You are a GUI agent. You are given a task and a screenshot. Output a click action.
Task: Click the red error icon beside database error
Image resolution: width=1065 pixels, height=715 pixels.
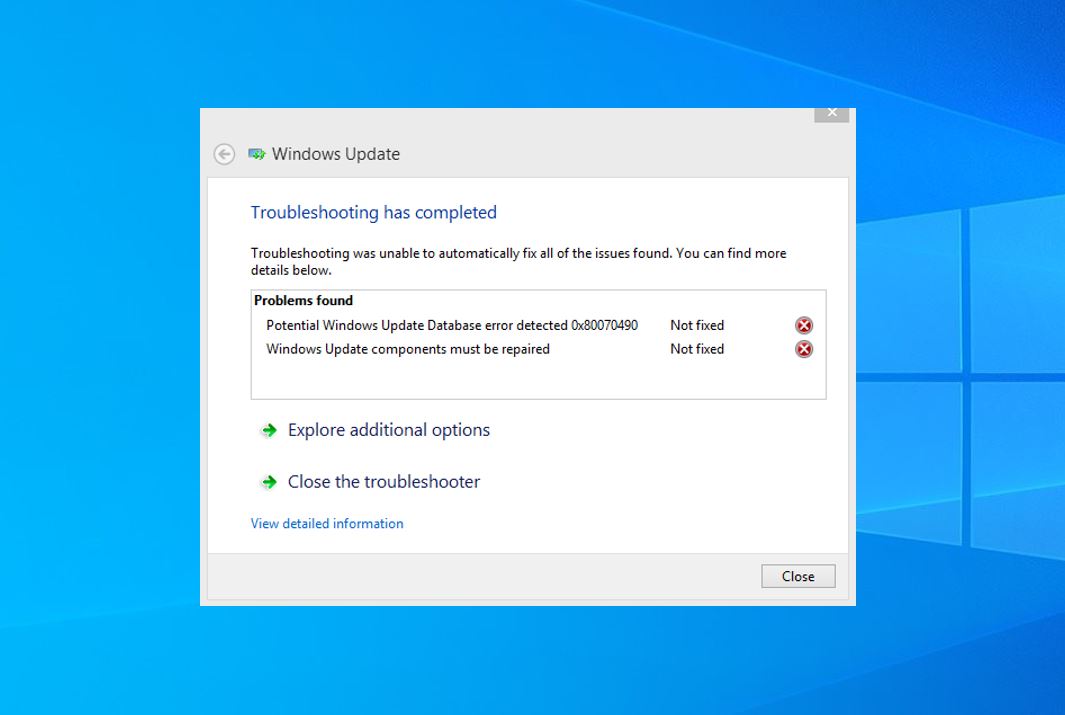tap(803, 325)
